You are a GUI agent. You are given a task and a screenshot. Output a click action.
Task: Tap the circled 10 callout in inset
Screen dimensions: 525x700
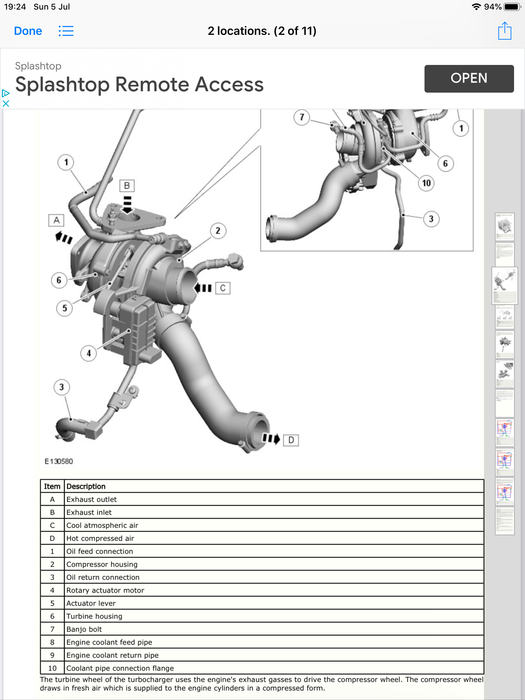click(x=426, y=183)
